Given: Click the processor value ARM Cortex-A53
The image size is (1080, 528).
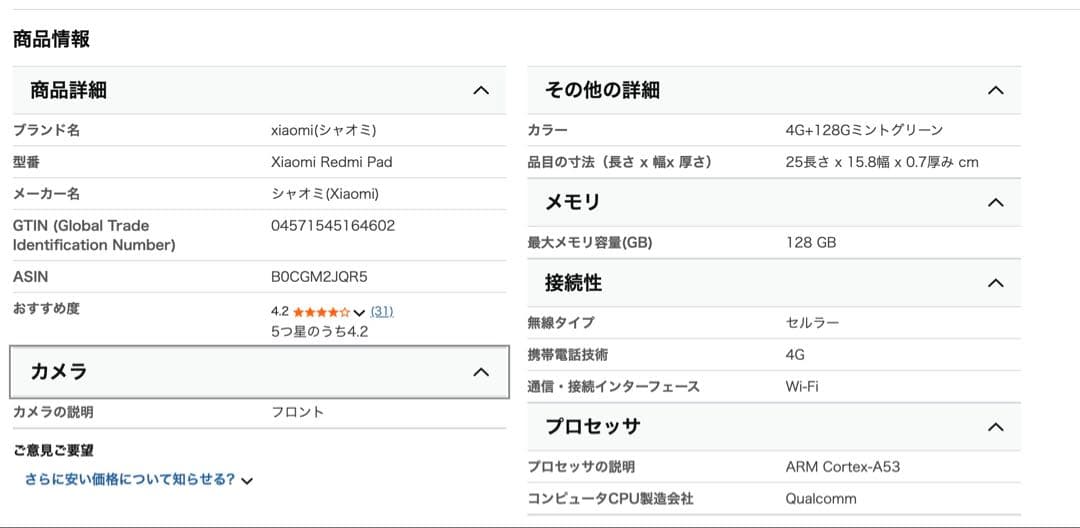Looking at the screenshot, I should click(x=842, y=467).
